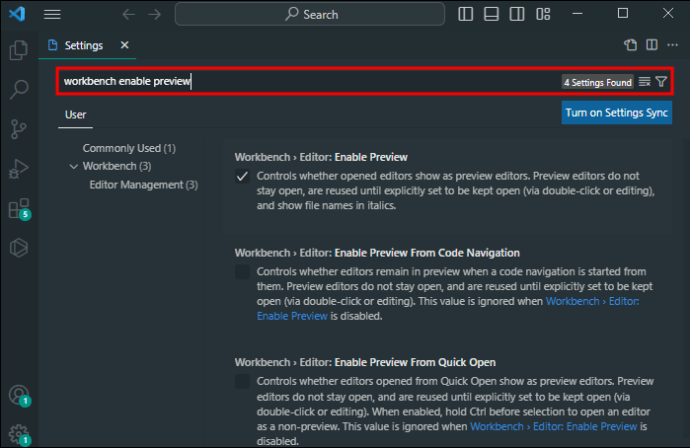690x448 pixels.
Task: Open the Explorer view in activity bar
Action: tap(18, 50)
